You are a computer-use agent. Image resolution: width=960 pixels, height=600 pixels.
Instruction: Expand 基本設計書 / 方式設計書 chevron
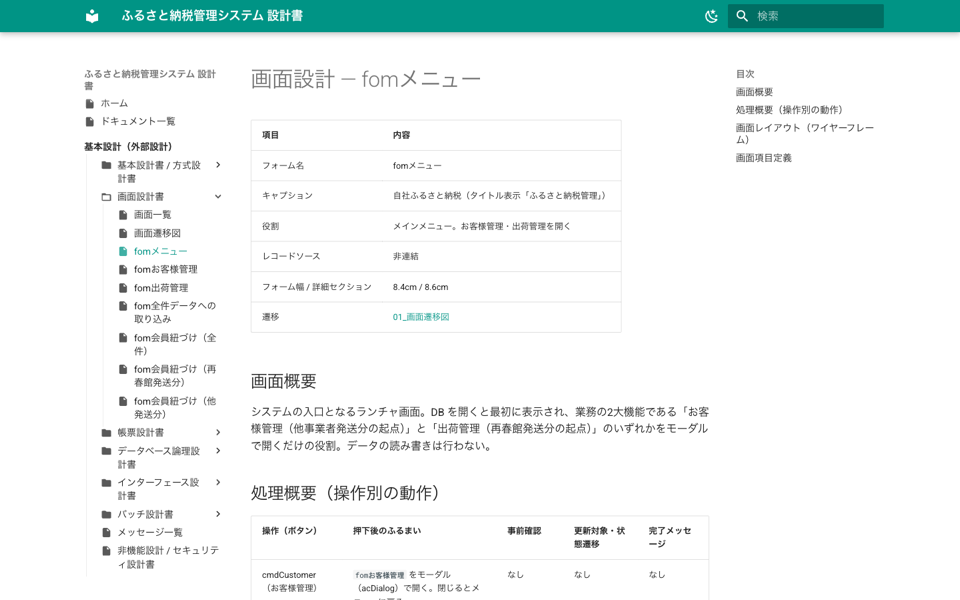pos(218,165)
